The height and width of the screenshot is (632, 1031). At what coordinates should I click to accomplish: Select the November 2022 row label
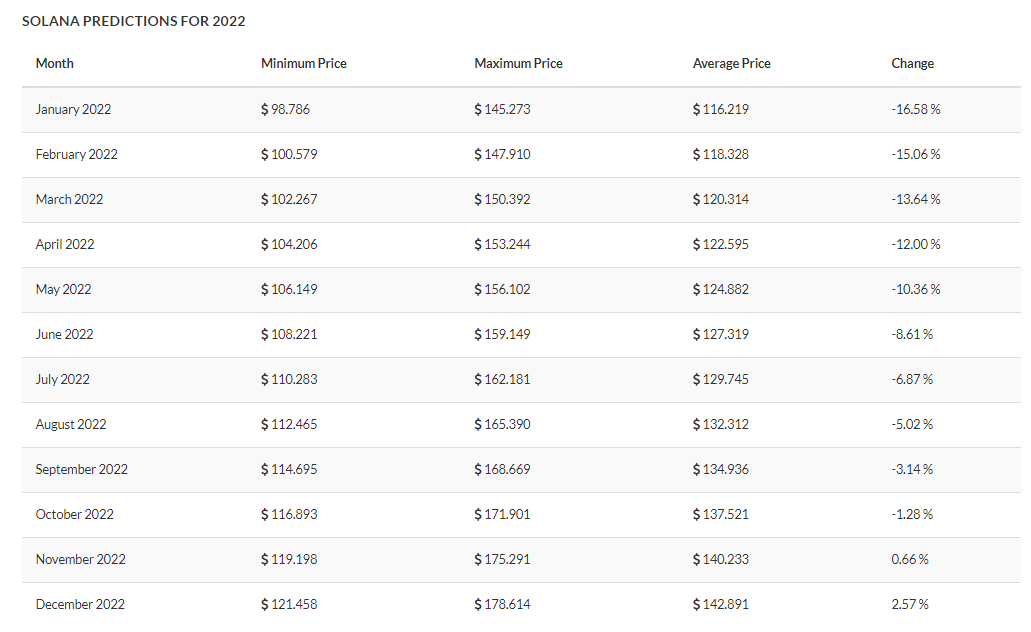tap(80, 559)
